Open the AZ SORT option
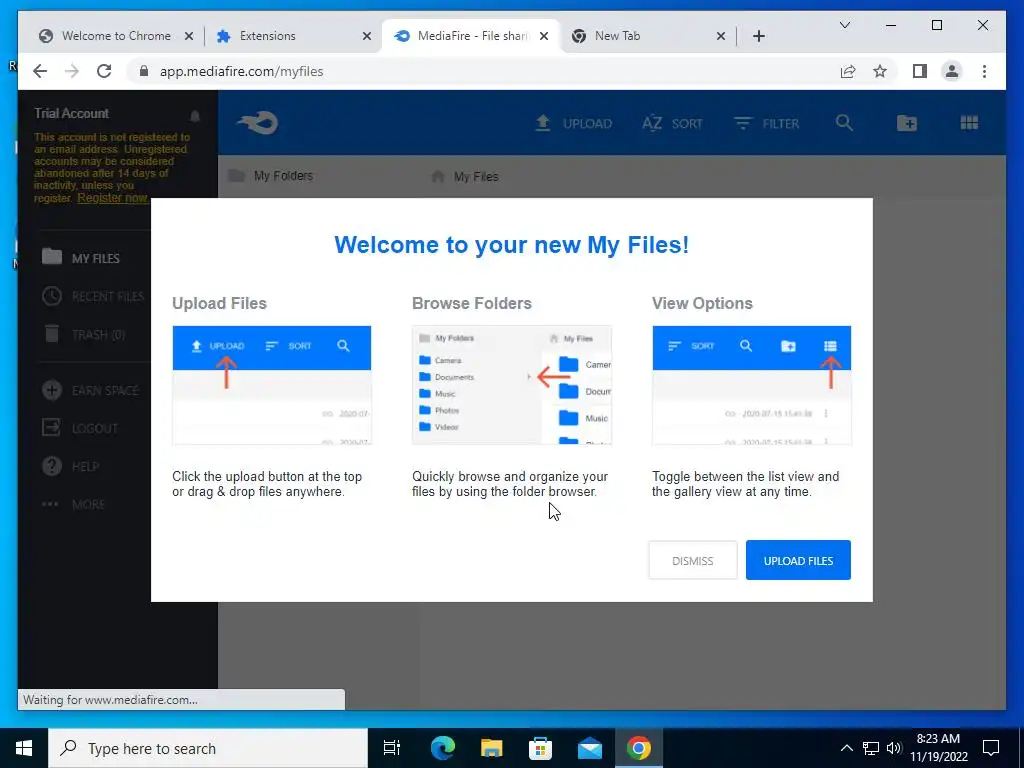The width and height of the screenshot is (1024, 768). [673, 123]
